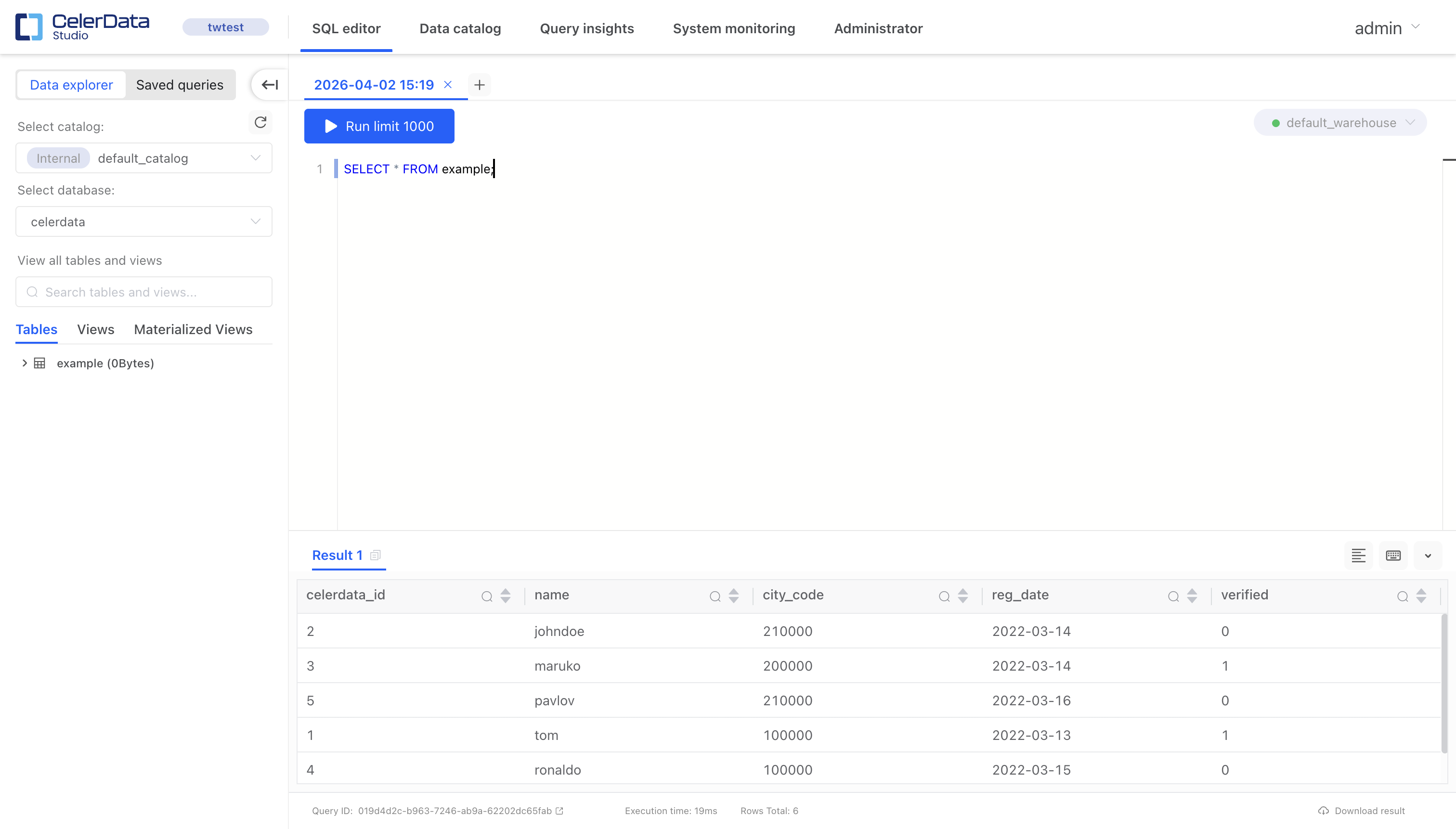Collapse the Data explorer sidebar
The height and width of the screenshot is (829, 1456).
(x=270, y=84)
